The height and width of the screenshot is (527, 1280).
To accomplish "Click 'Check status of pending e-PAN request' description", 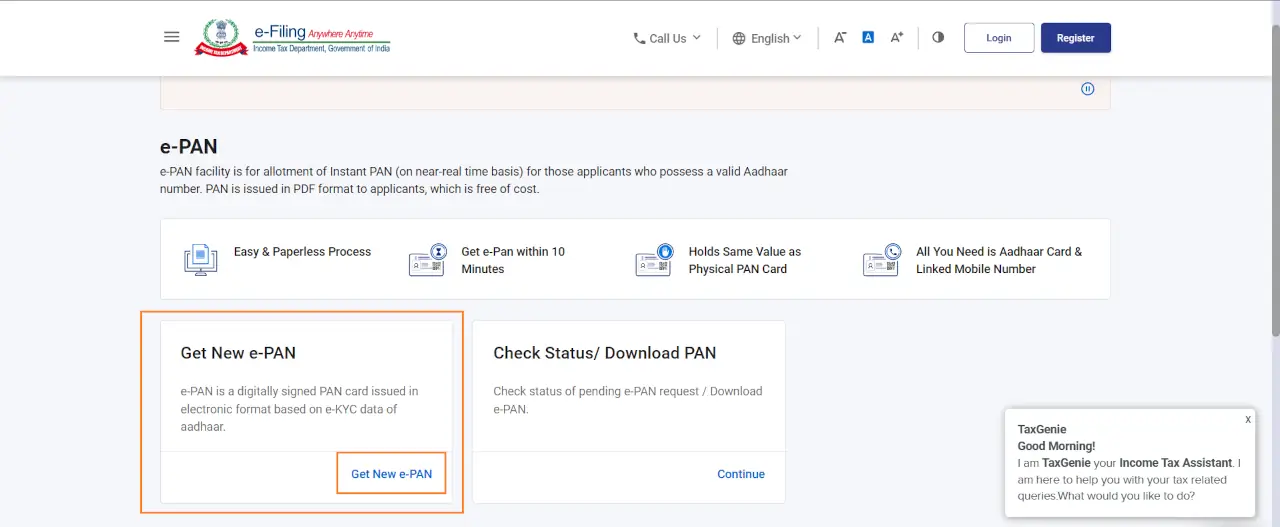I will coord(628,400).
